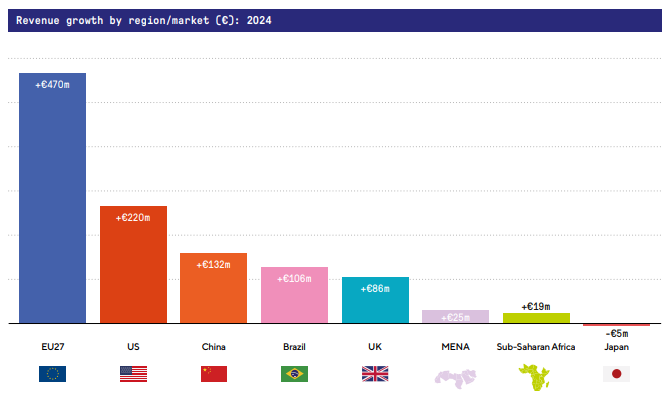Viewport: 671px width, 404px height.
Task: Click the EU27 axis label
Action: 52,347
